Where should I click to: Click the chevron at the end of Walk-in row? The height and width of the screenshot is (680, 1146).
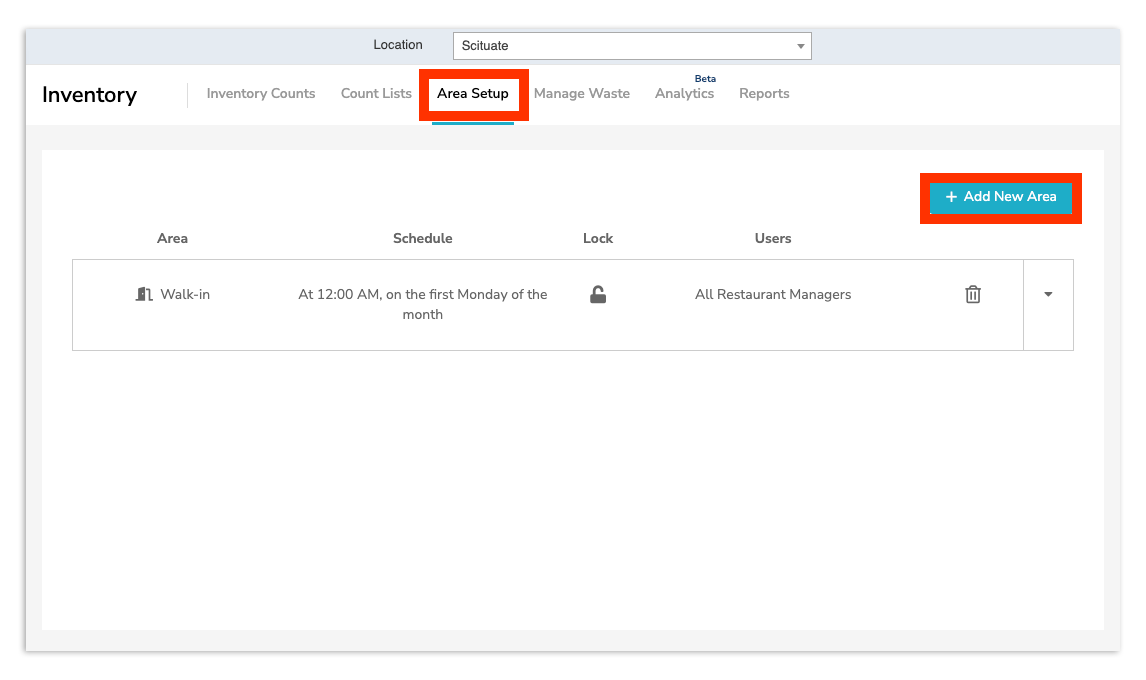(x=1048, y=294)
